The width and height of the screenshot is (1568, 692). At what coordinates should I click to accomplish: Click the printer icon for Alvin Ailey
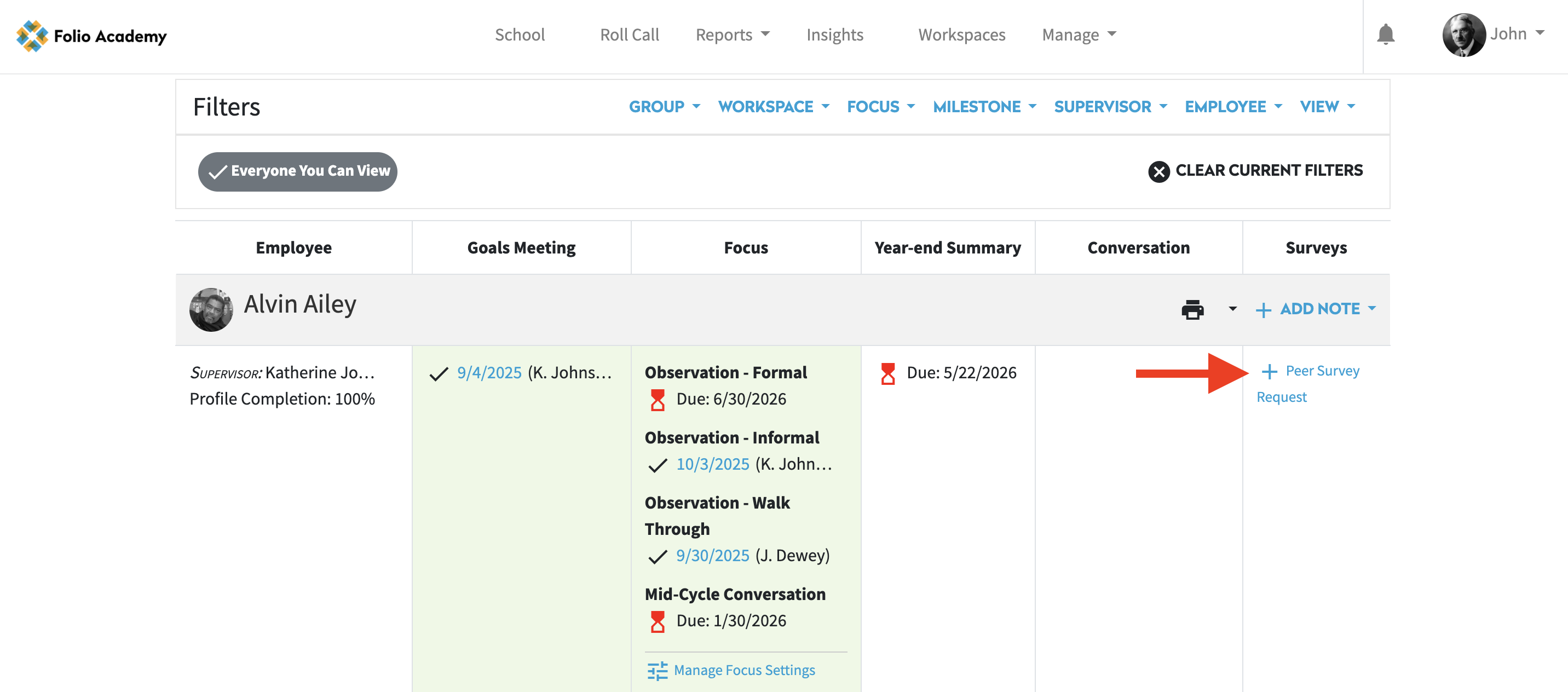pos(1192,309)
